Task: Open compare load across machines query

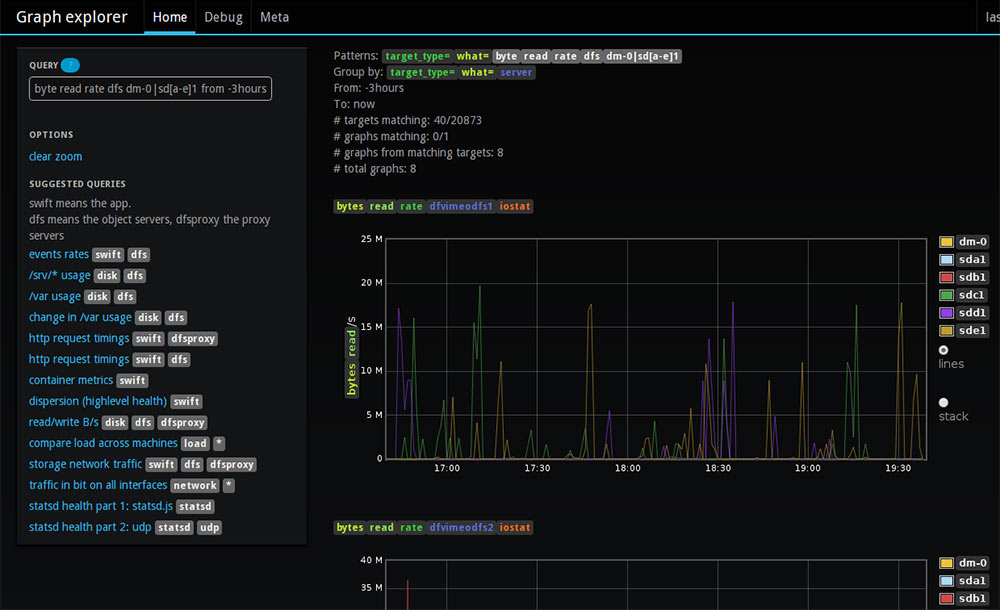Action: [103, 443]
